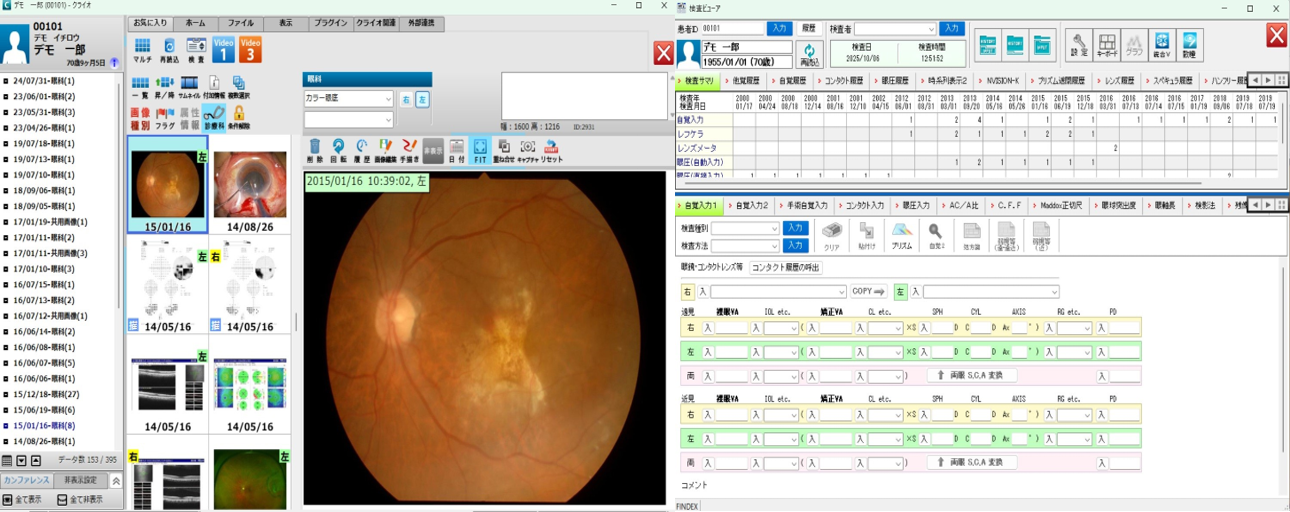Click the Video 1 icon
This screenshot has width=1290, height=512.
tap(223, 49)
